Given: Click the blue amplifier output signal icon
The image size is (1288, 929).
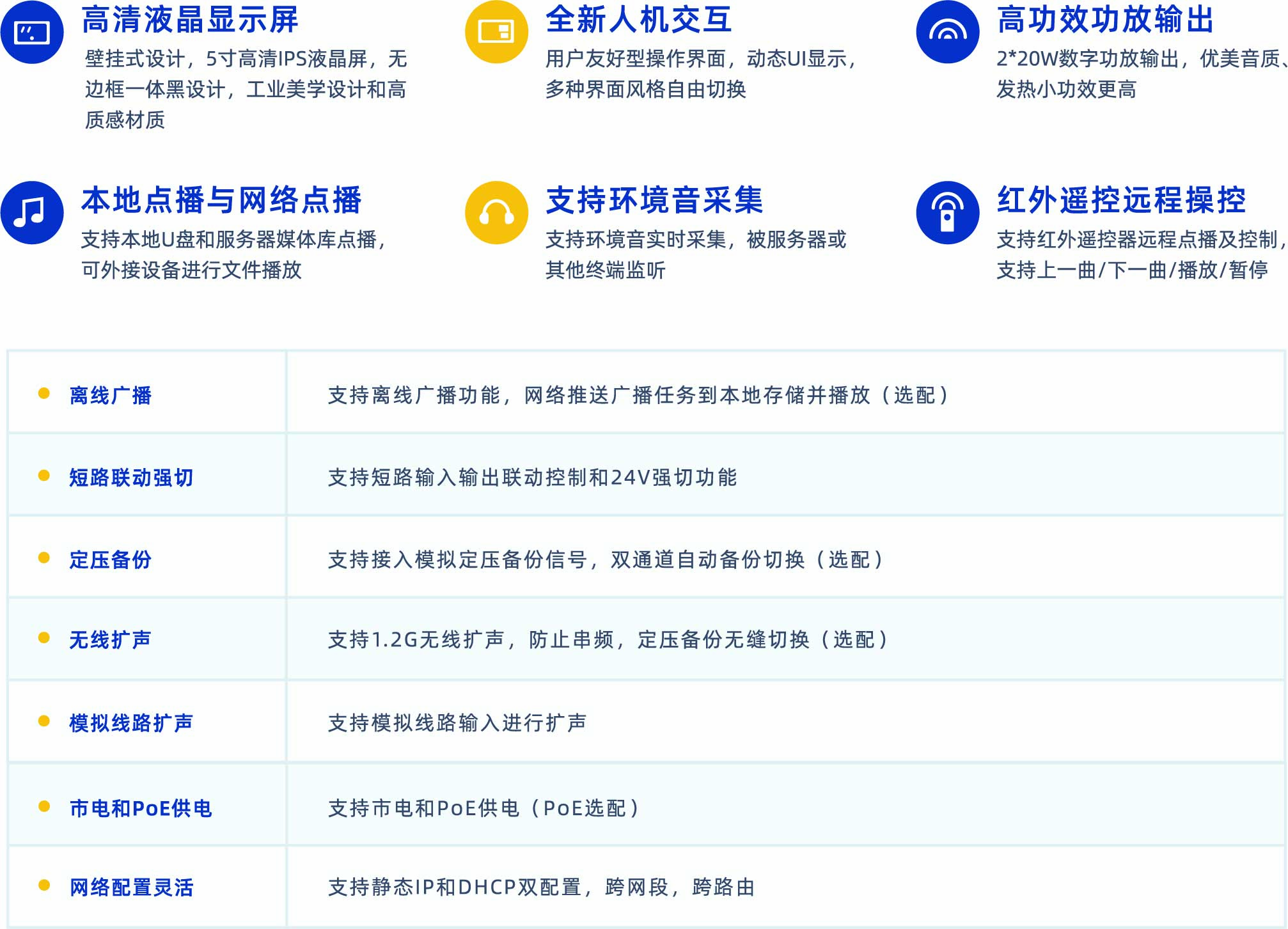Looking at the screenshot, I should point(947,32).
